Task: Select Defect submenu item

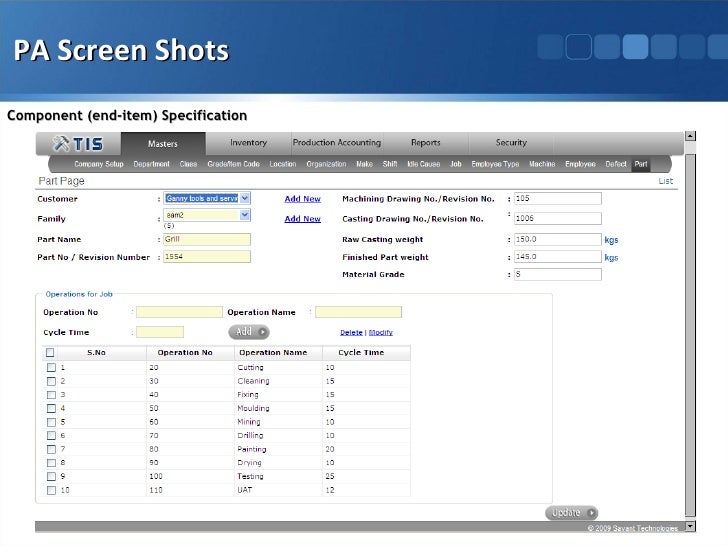Action: [616, 164]
